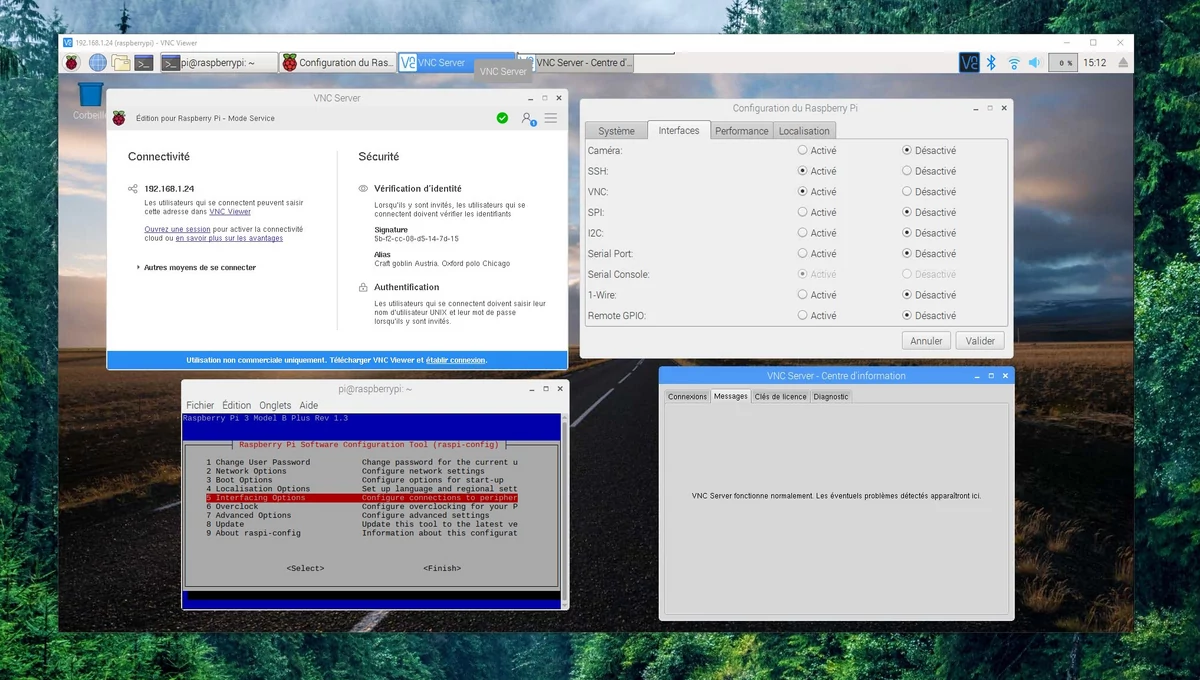Enable SPI with the Activé radio
1200x680 pixels.
(803, 212)
